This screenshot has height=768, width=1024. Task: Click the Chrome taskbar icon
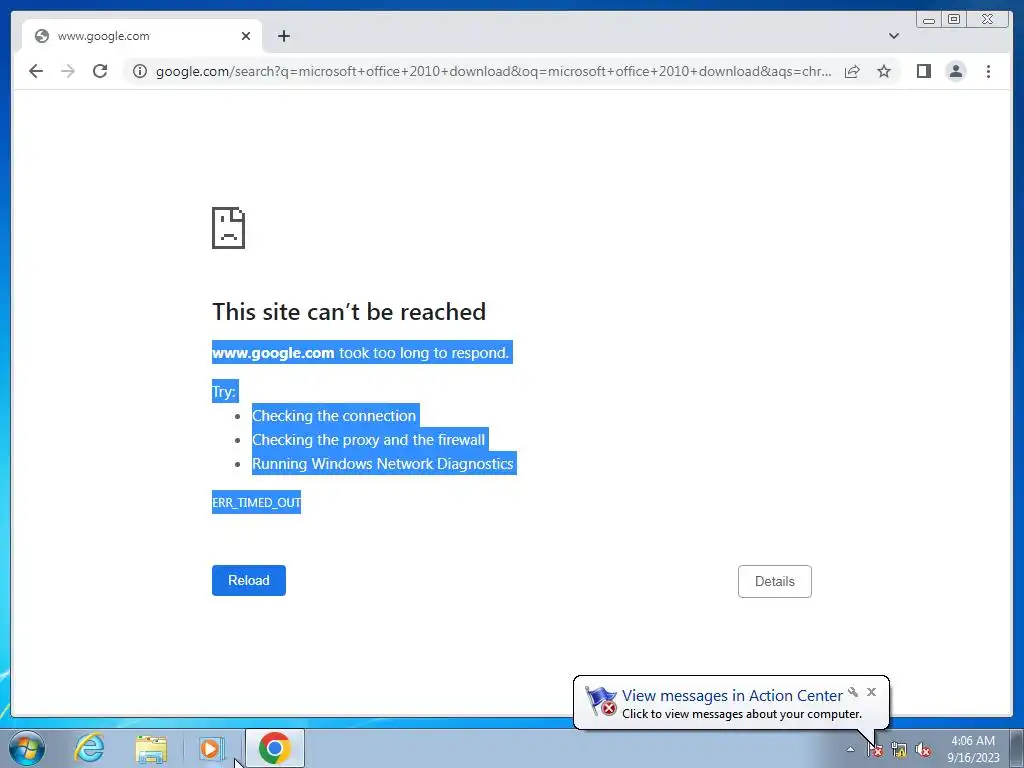click(275, 748)
